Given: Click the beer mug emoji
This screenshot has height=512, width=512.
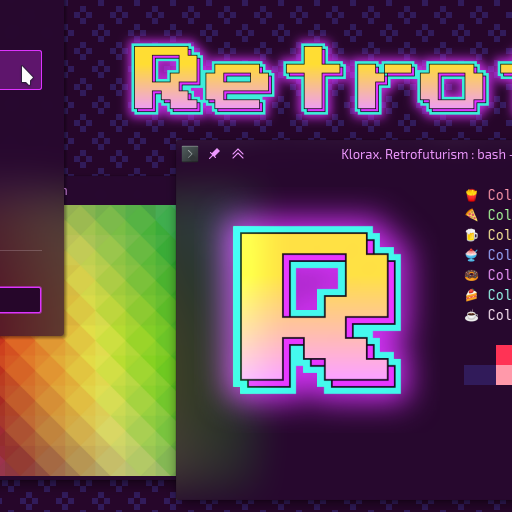Looking at the screenshot, I should (x=471, y=235).
